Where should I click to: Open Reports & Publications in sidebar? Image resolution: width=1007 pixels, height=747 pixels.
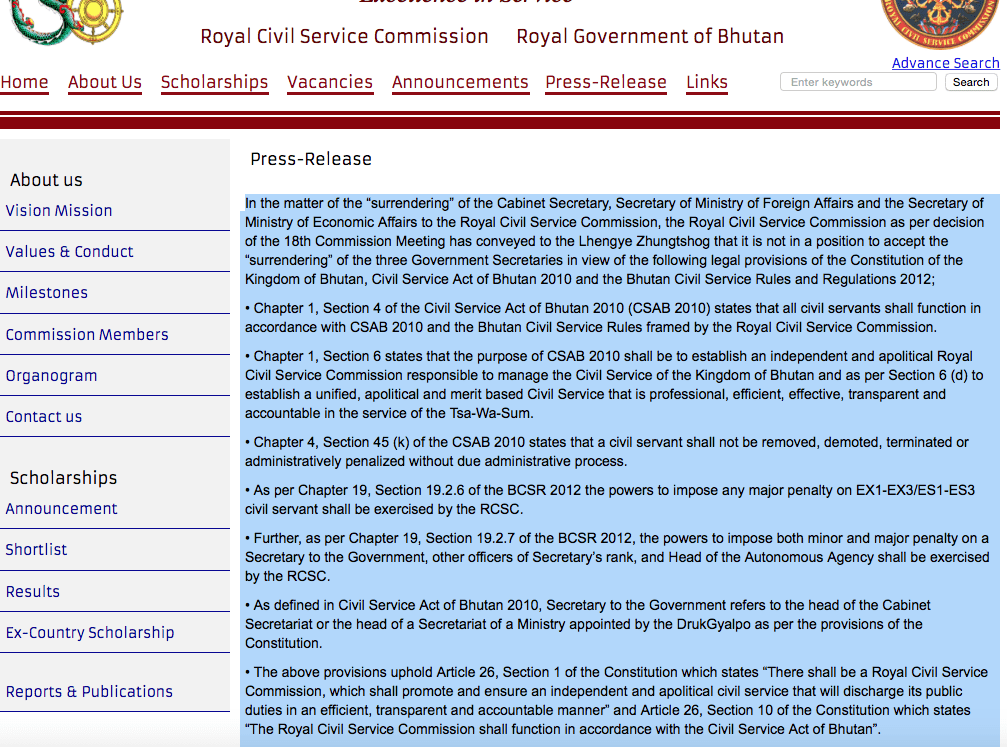(x=89, y=691)
